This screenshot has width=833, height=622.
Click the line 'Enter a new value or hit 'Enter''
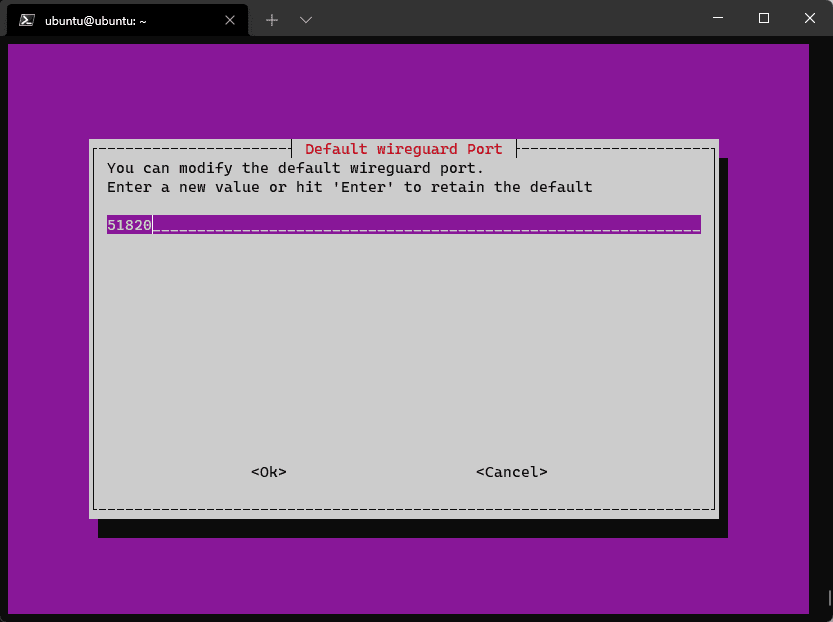coord(251,188)
